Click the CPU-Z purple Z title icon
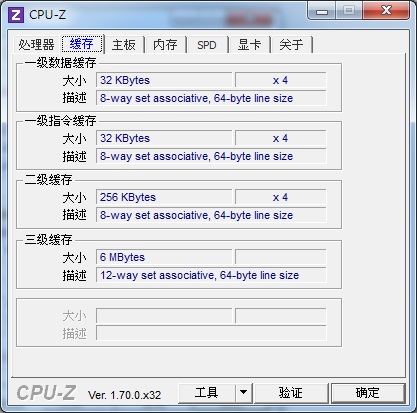Image resolution: width=417 pixels, height=413 pixels. [16, 15]
